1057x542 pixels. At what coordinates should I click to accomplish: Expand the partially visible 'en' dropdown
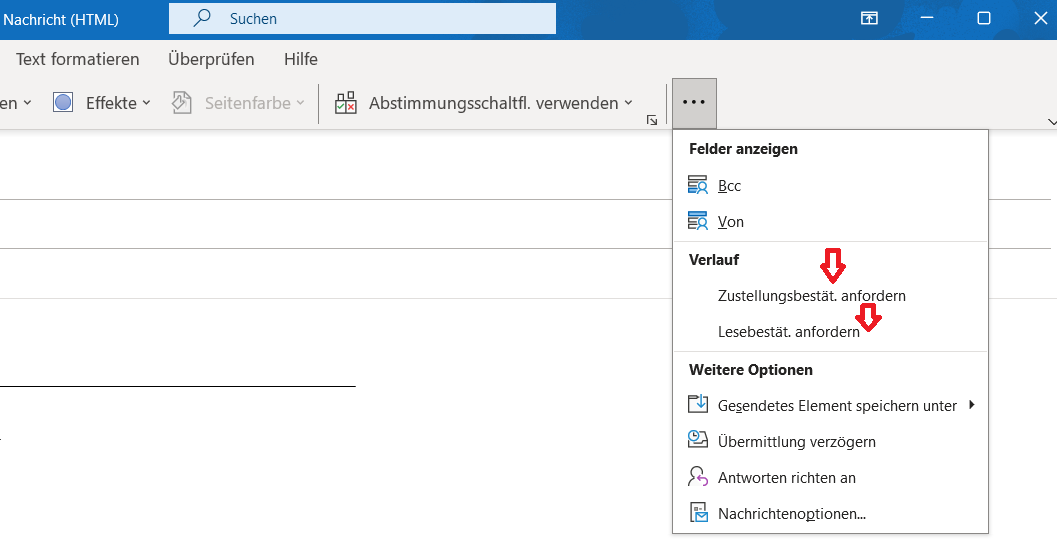tap(27, 103)
